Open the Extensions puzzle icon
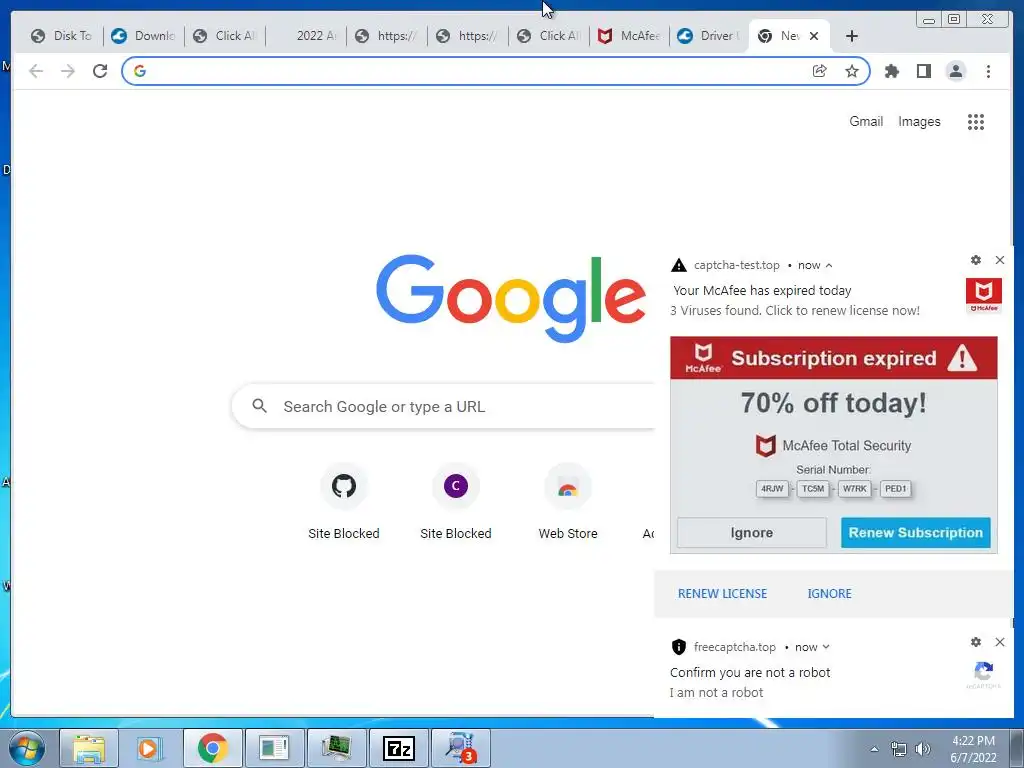This screenshot has width=1024, height=768. tap(891, 71)
